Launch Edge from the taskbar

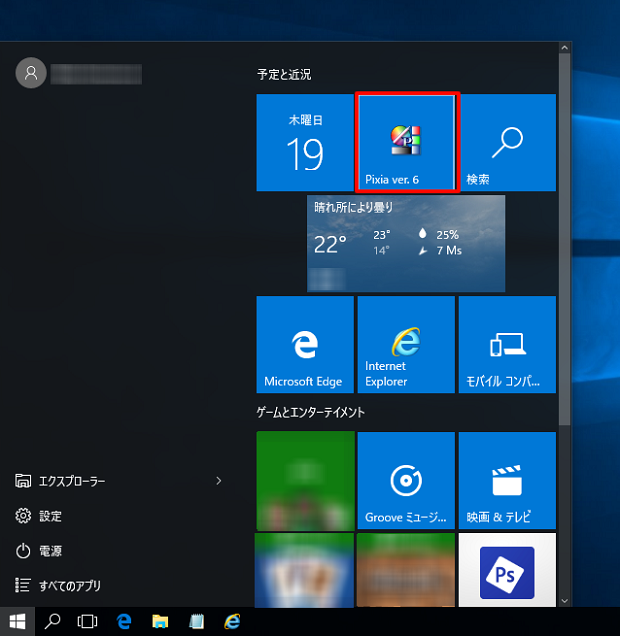point(124,621)
